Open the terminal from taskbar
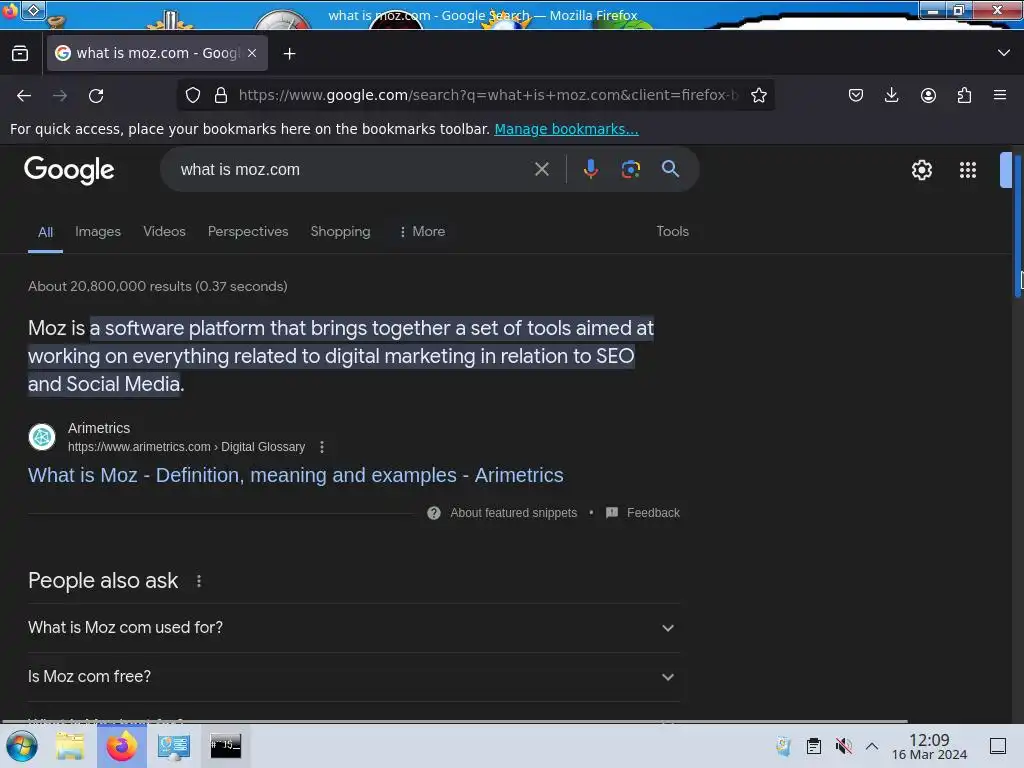The width and height of the screenshot is (1024, 768). (225, 745)
